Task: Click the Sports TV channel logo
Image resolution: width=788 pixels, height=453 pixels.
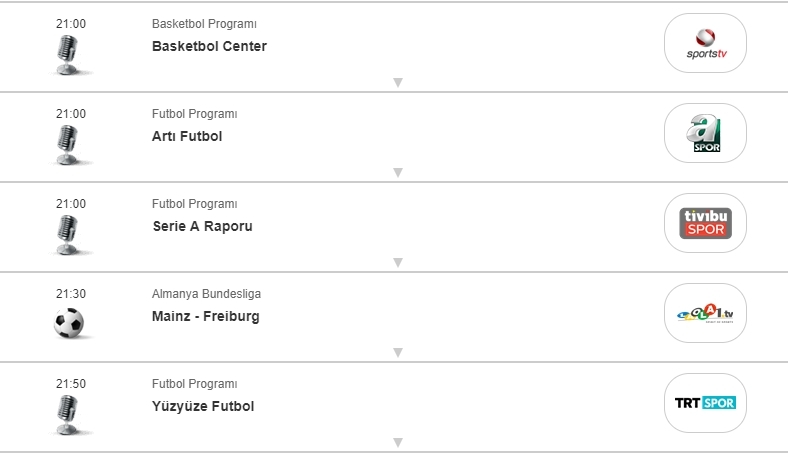Action: (705, 43)
